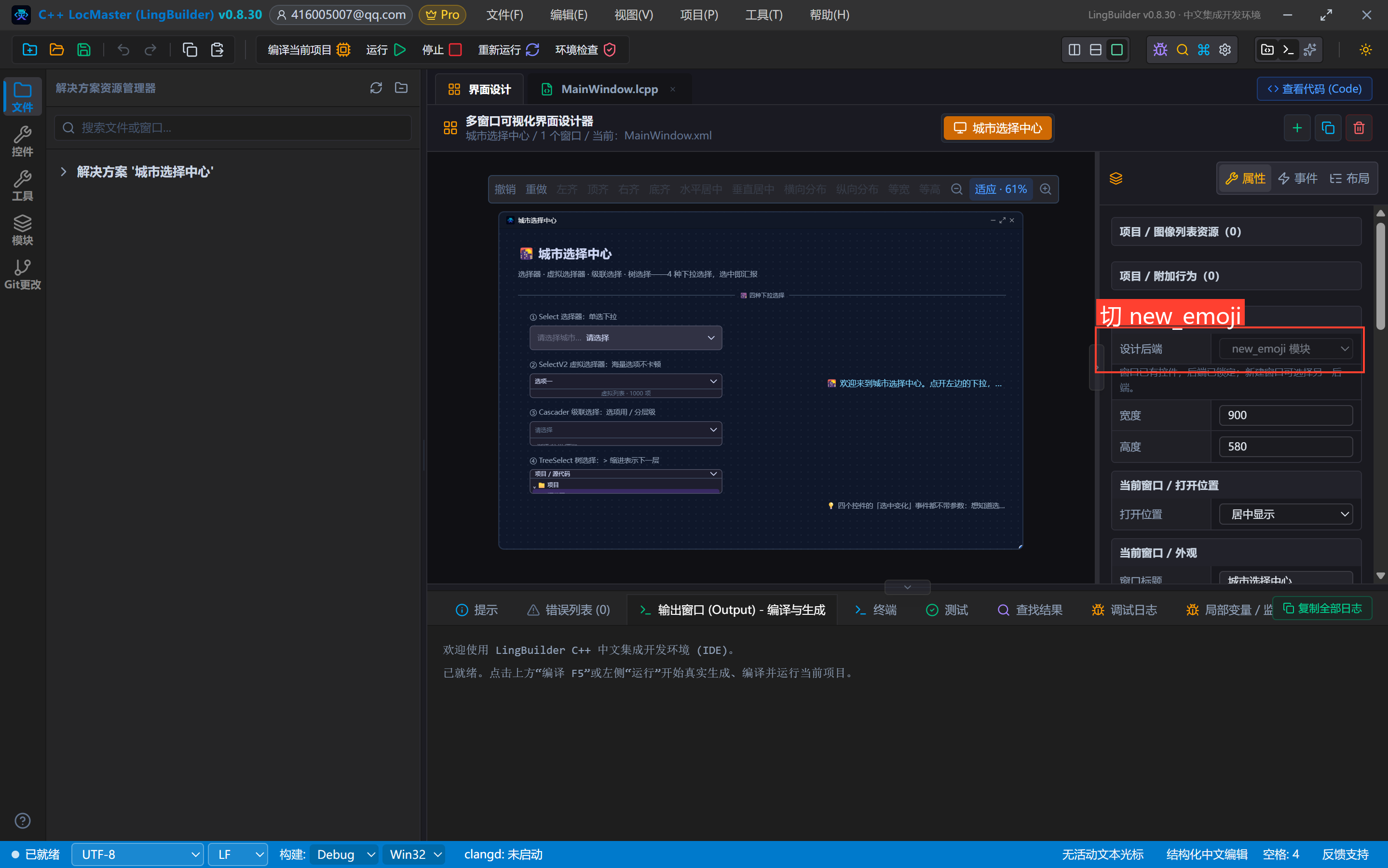Open the layers icon in properties panel

(x=1116, y=178)
